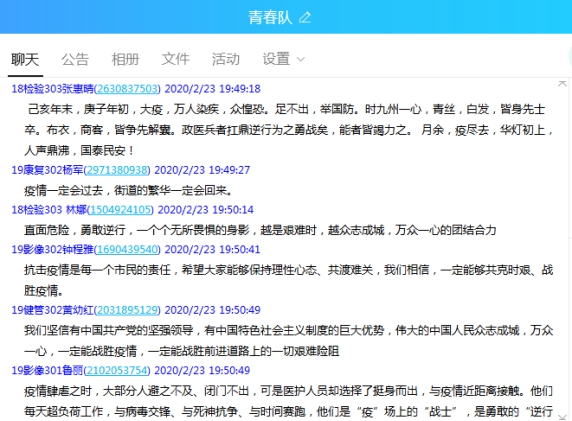The image size is (572, 421).
Task: Click sender name 18检验303张惠晴
Action: tap(53, 89)
